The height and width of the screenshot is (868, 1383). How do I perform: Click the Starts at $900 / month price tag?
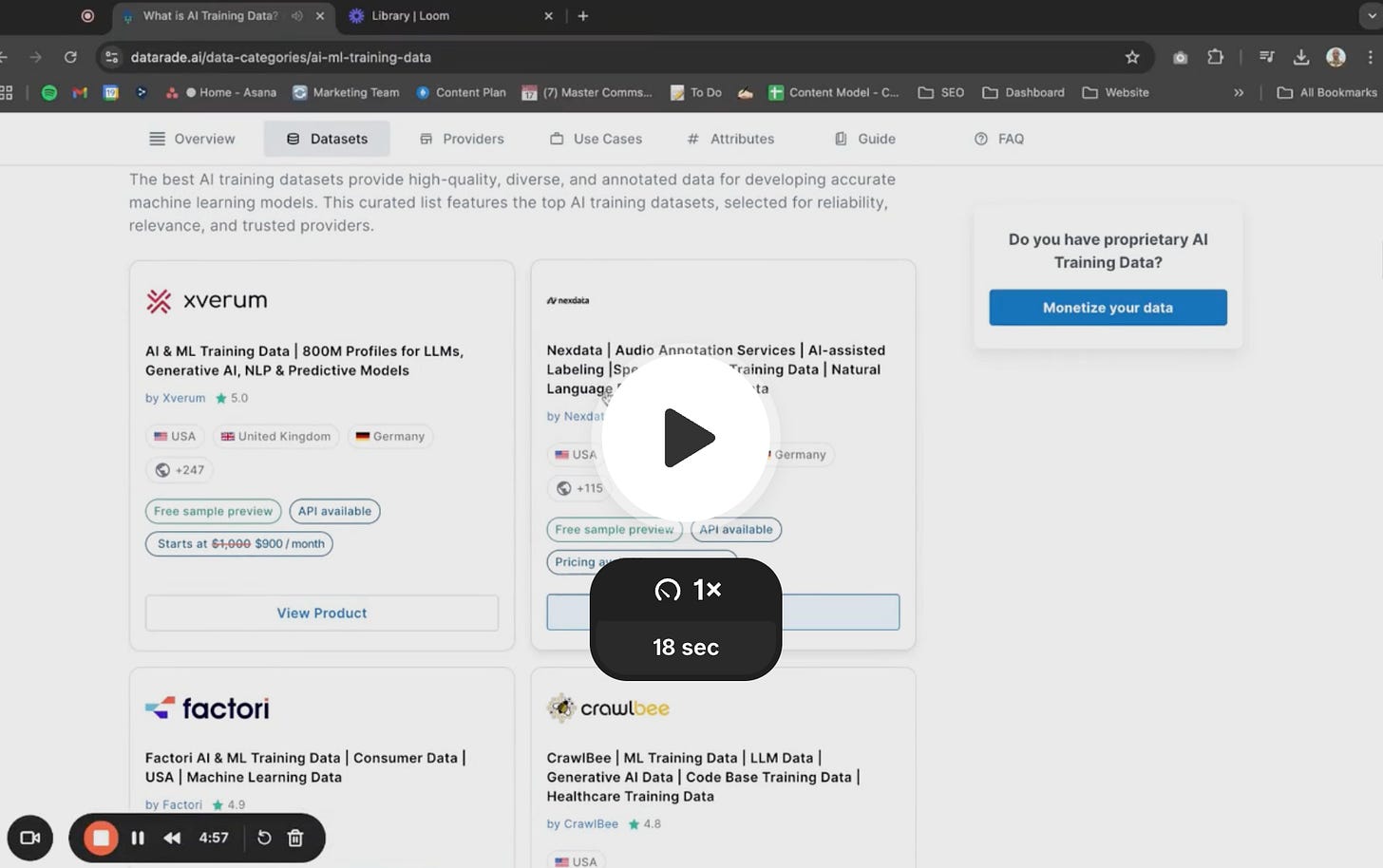(x=239, y=544)
